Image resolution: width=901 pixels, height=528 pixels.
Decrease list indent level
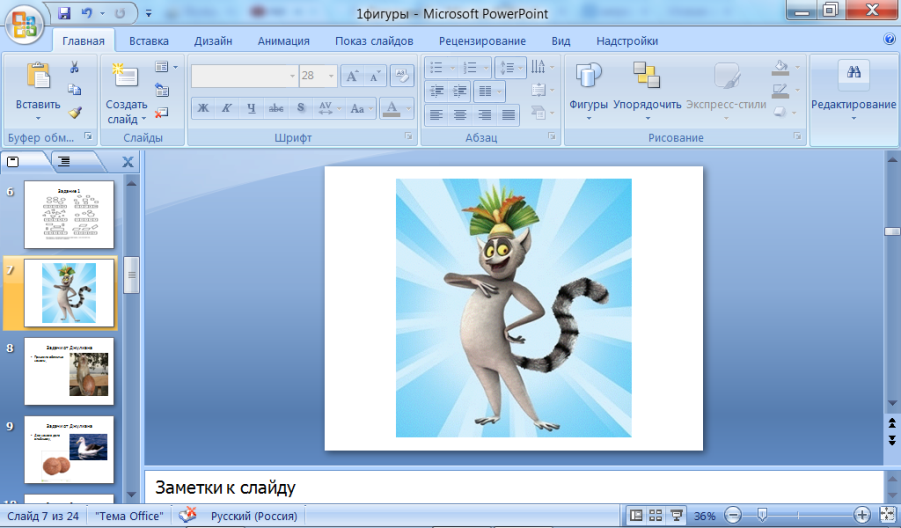pyautogui.click(x=437, y=91)
